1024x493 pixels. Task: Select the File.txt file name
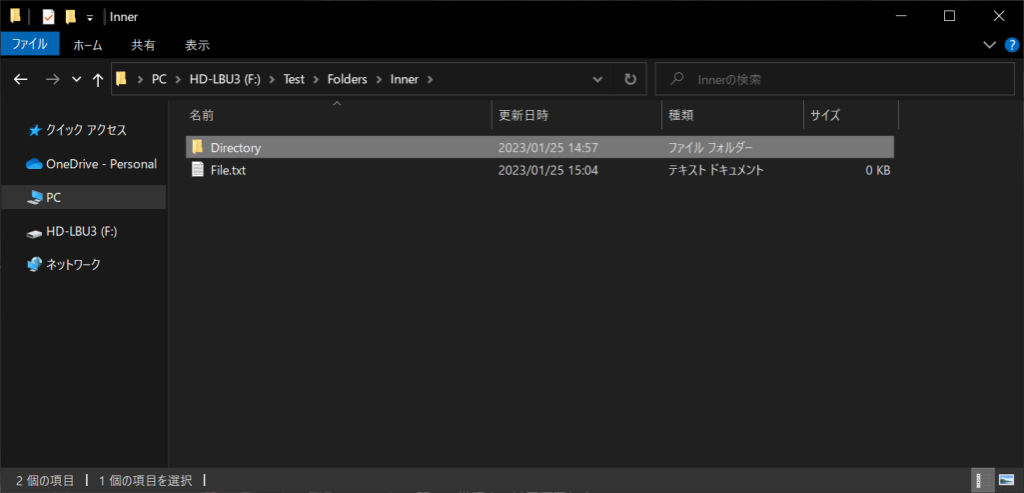pyautogui.click(x=228, y=170)
